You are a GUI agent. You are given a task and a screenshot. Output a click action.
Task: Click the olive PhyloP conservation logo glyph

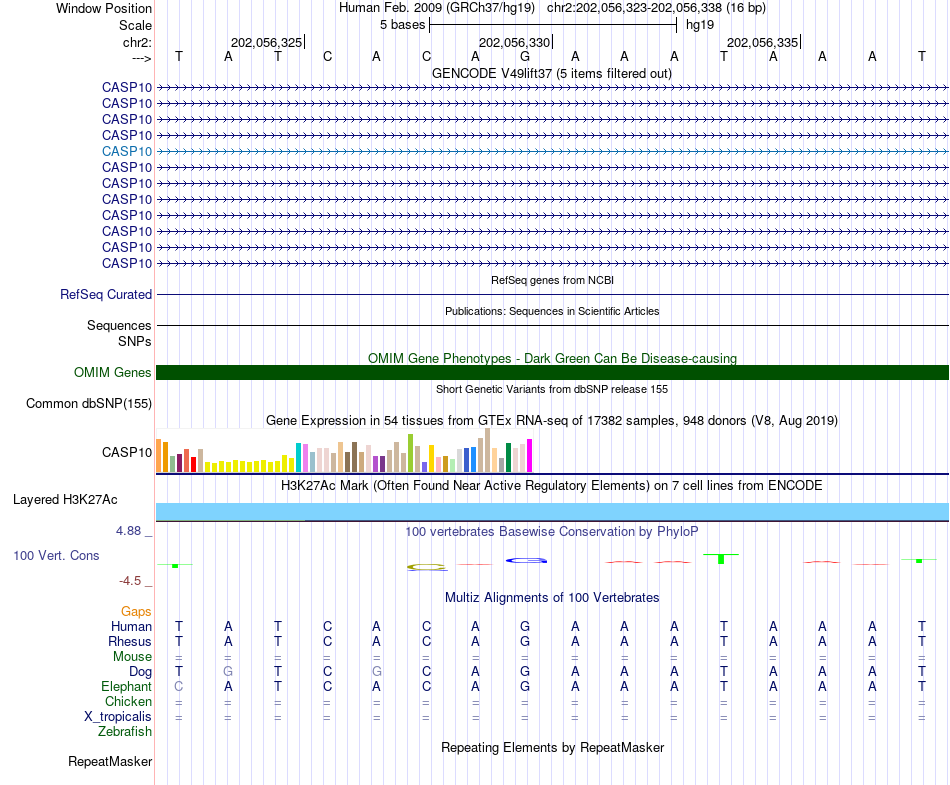pos(427,568)
